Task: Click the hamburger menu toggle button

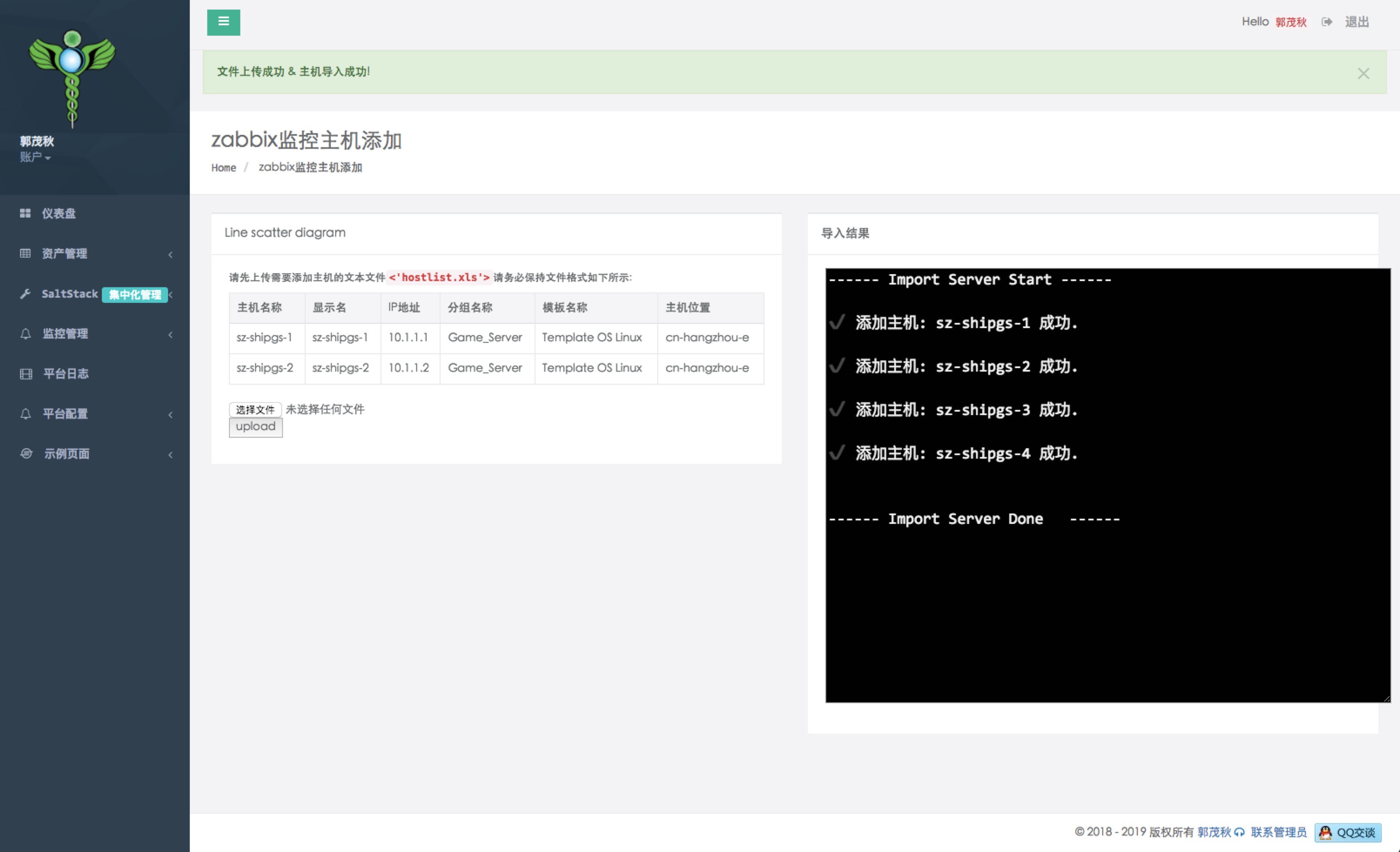Action: point(223,22)
